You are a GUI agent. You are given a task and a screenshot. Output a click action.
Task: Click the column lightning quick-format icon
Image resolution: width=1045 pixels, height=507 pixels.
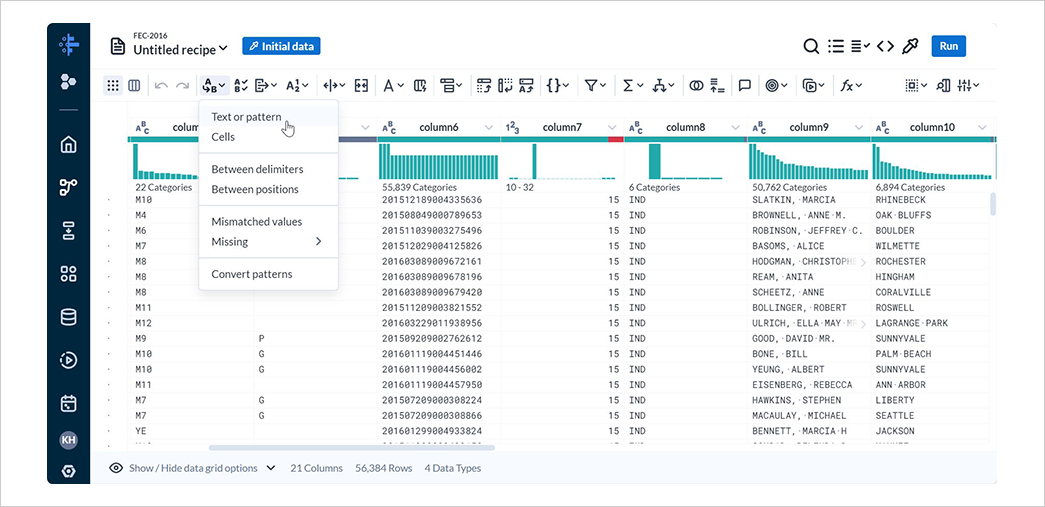(x=420, y=85)
